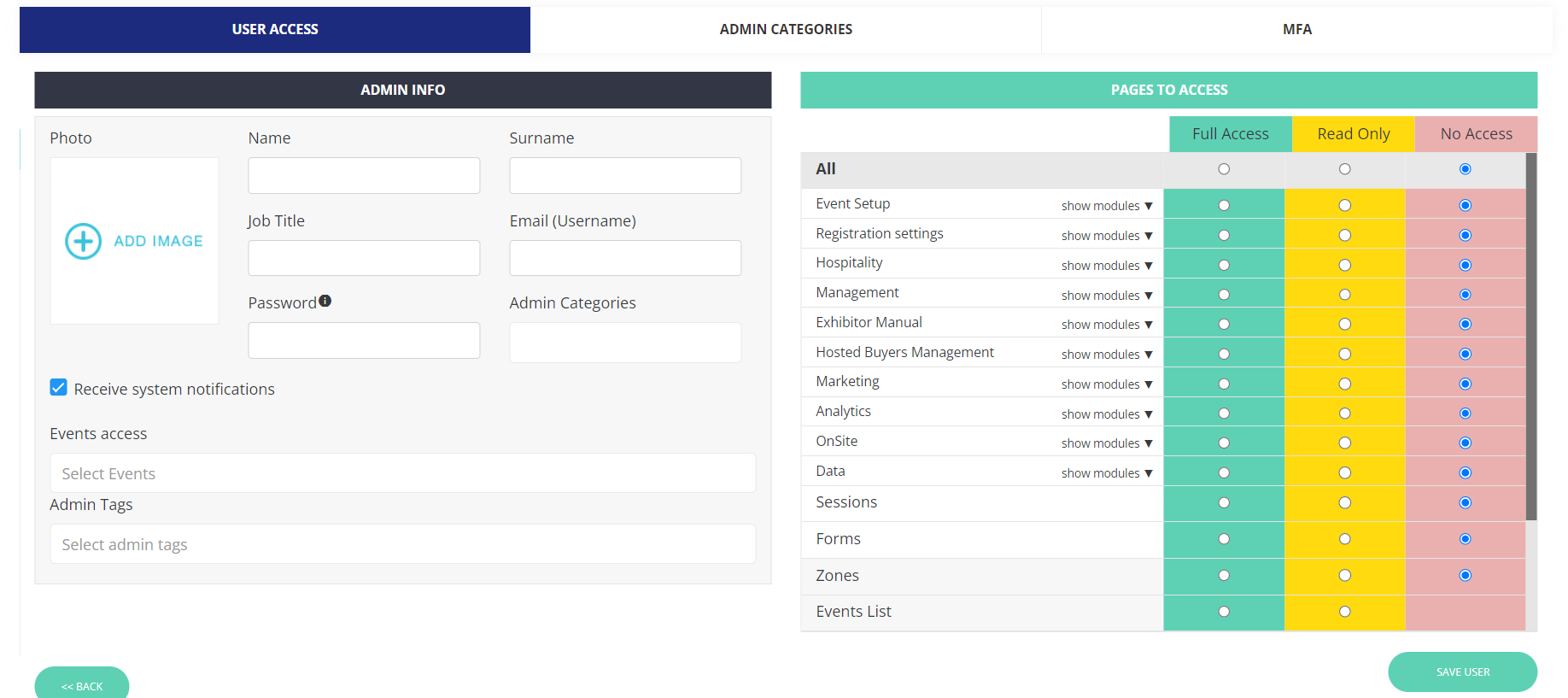The width and height of the screenshot is (1568, 698).
Task: Select Full Access for All pages
Action: click(1224, 169)
